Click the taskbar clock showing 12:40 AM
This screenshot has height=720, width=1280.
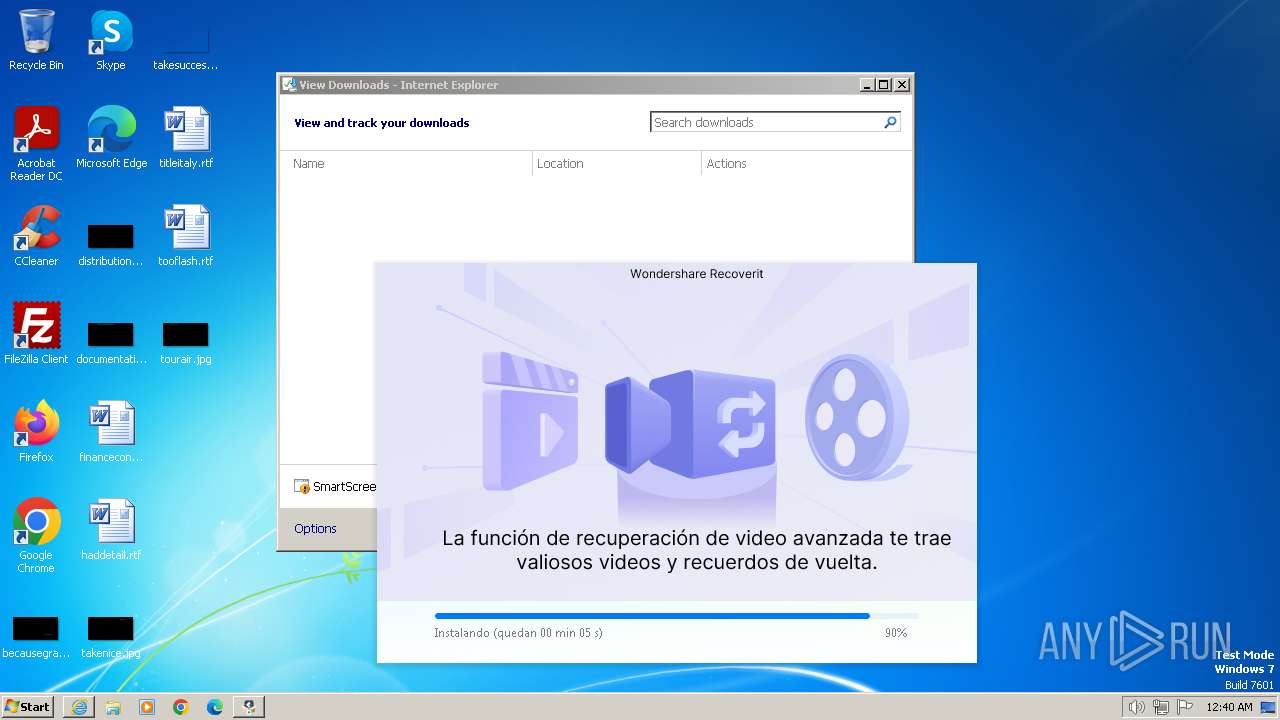(1229, 707)
